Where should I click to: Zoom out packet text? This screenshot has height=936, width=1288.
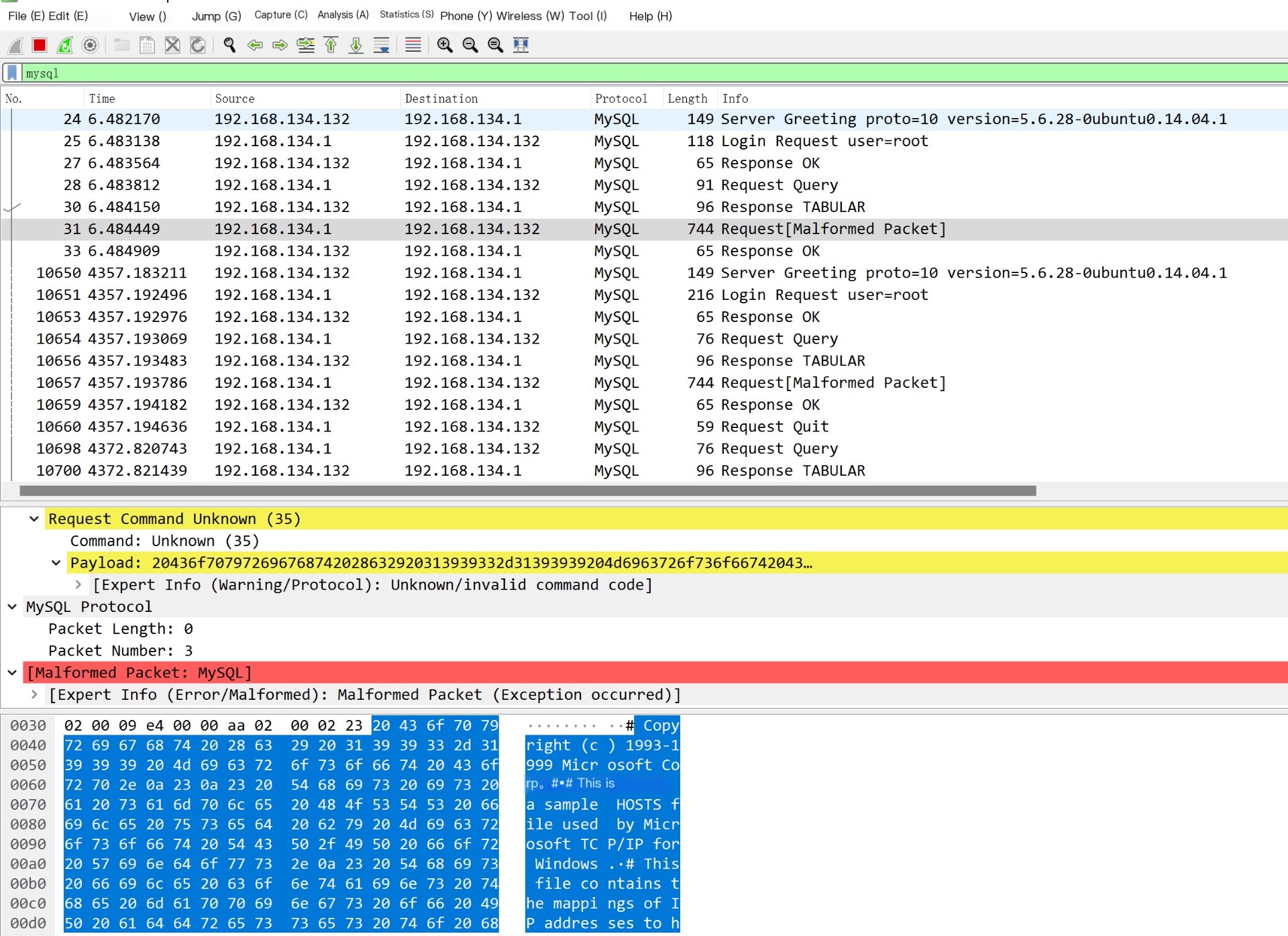pyautogui.click(x=470, y=45)
